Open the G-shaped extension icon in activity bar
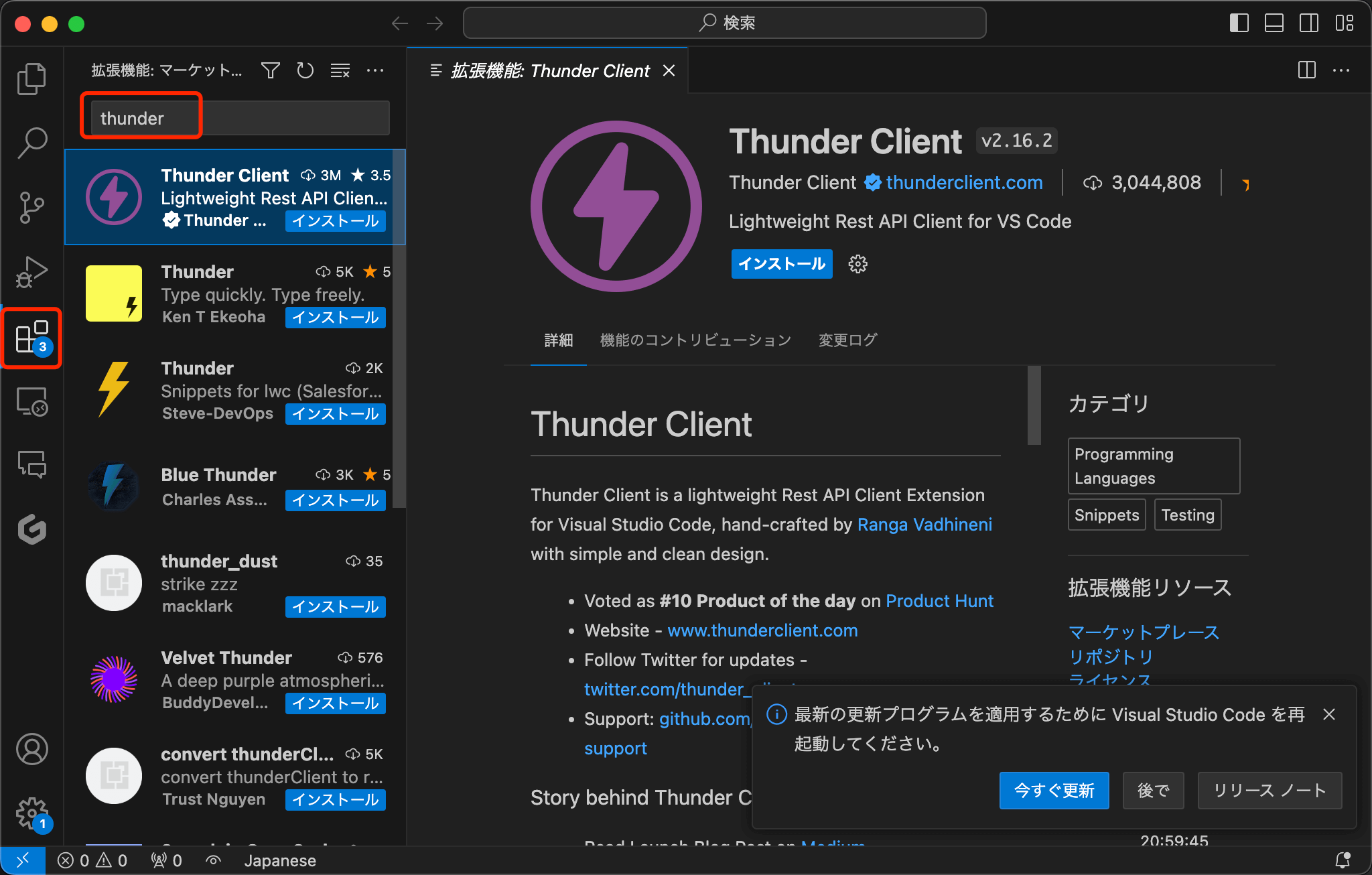 pyautogui.click(x=31, y=529)
